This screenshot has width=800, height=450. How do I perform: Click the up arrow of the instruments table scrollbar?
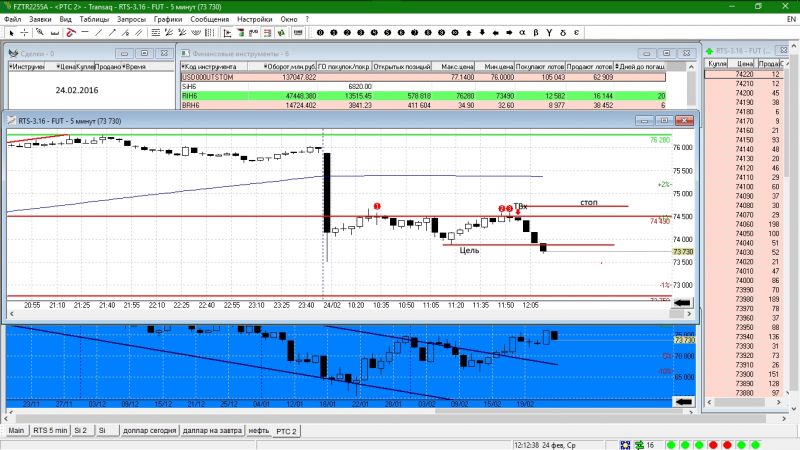[x=691, y=67]
